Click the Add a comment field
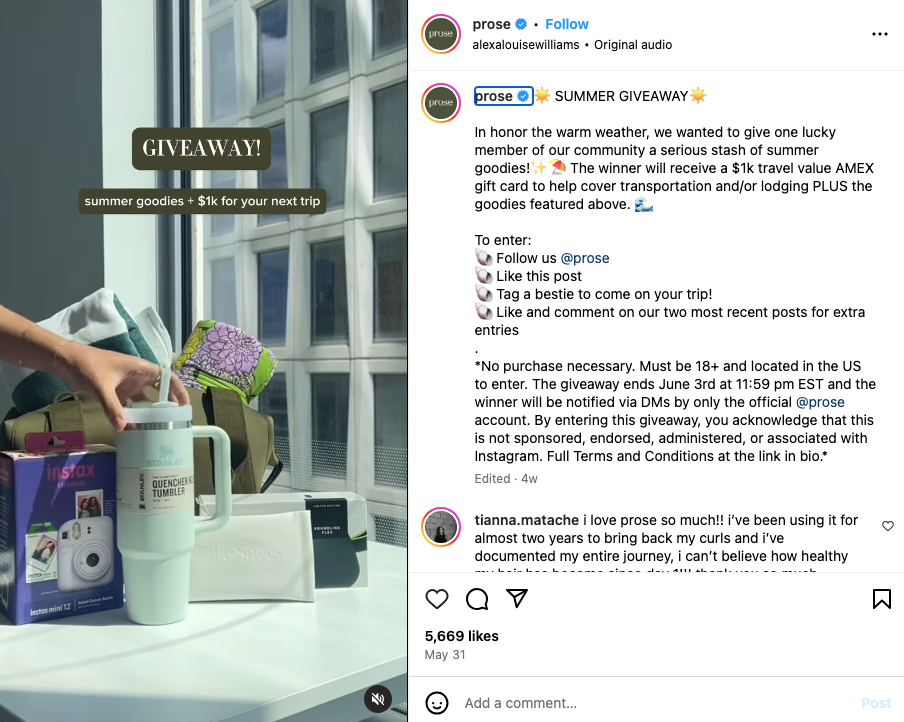The width and height of the screenshot is (904, 722). pyautogui.click(x=657, y=703)
